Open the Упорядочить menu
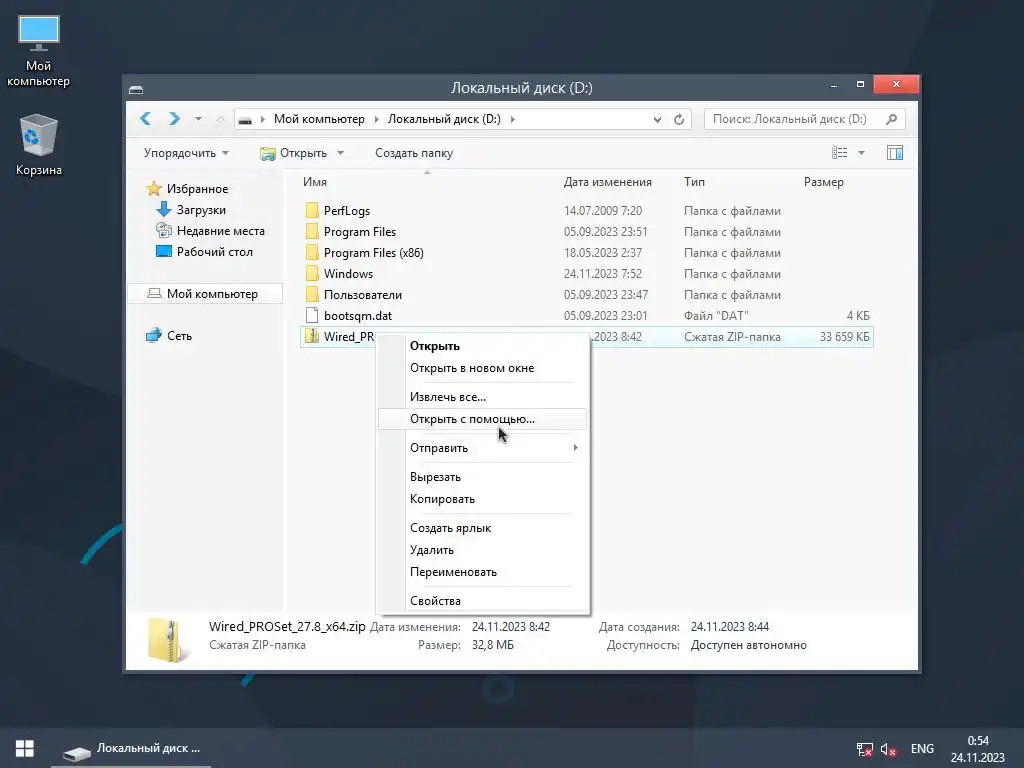The height and width of the screenshot is (768, 1024). (x=186, y=153)
